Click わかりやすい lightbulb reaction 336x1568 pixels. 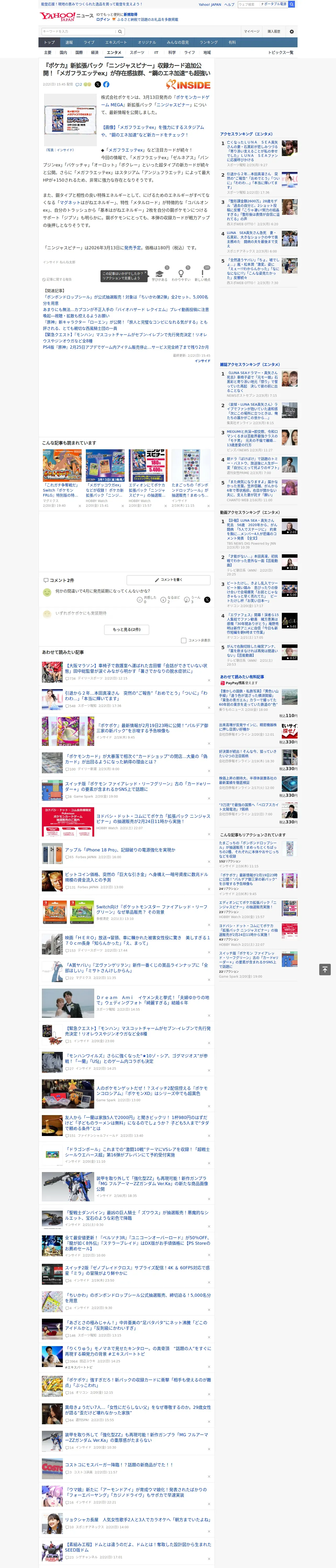point(181,274)
